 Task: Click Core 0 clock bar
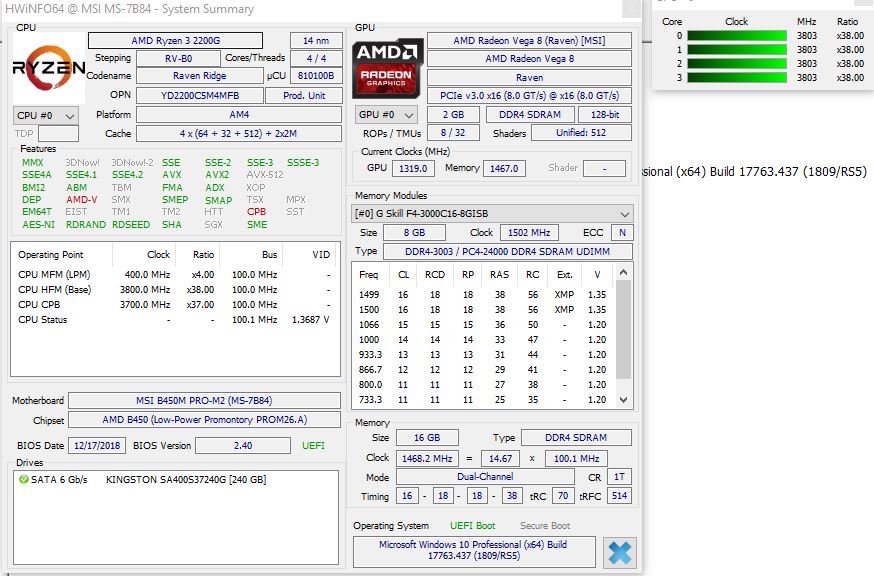[736, 36]
